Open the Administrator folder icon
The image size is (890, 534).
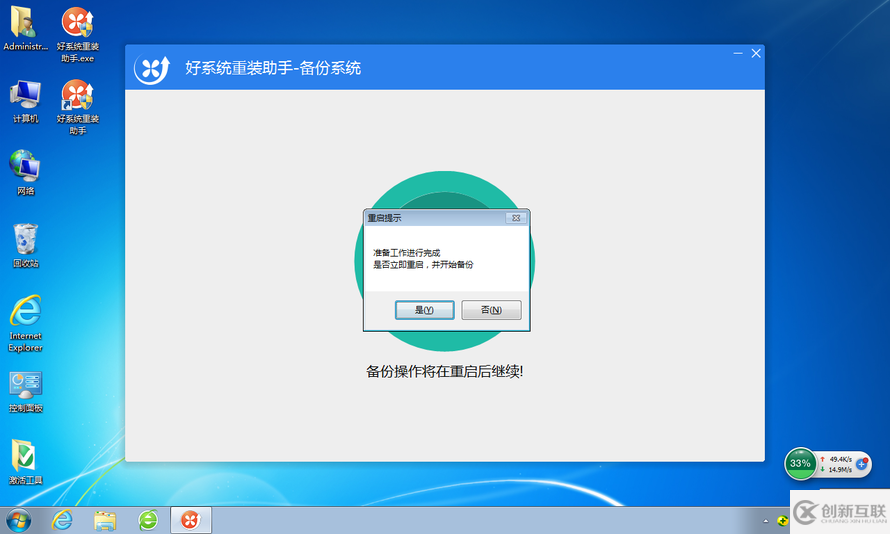(24, 28)
